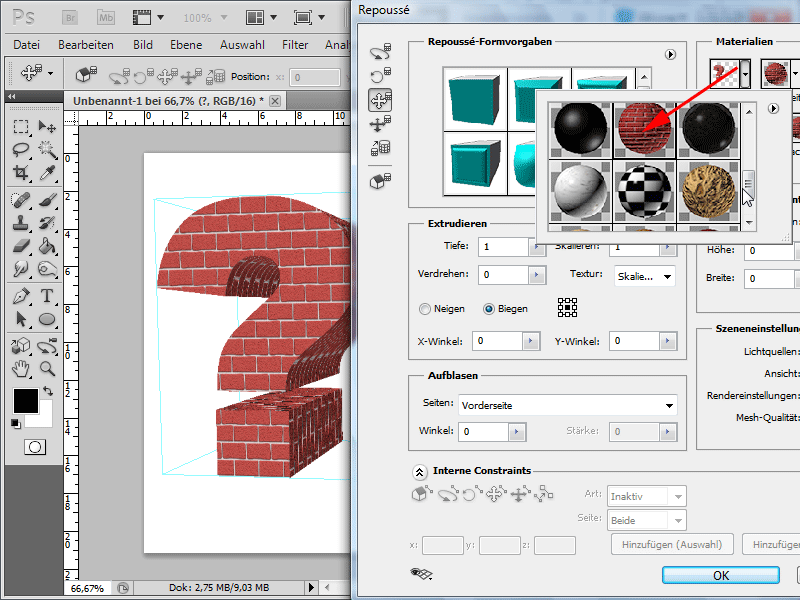Viewport: 800px width, 600px height.
Task: Open the Seite dropdown showing Beide
Action: (646, 520)
